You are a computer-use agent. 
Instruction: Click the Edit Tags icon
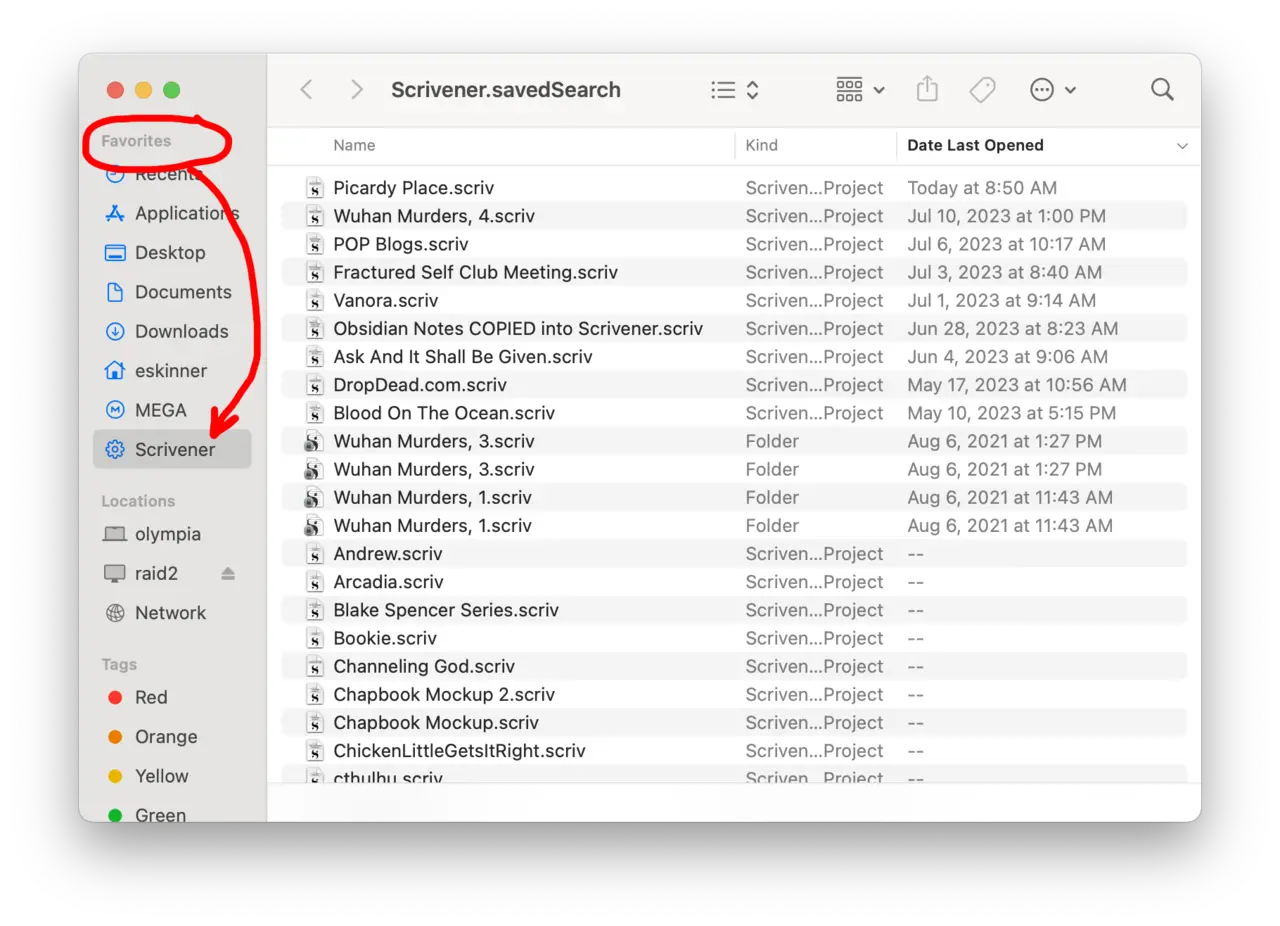[x=982, y=90]
